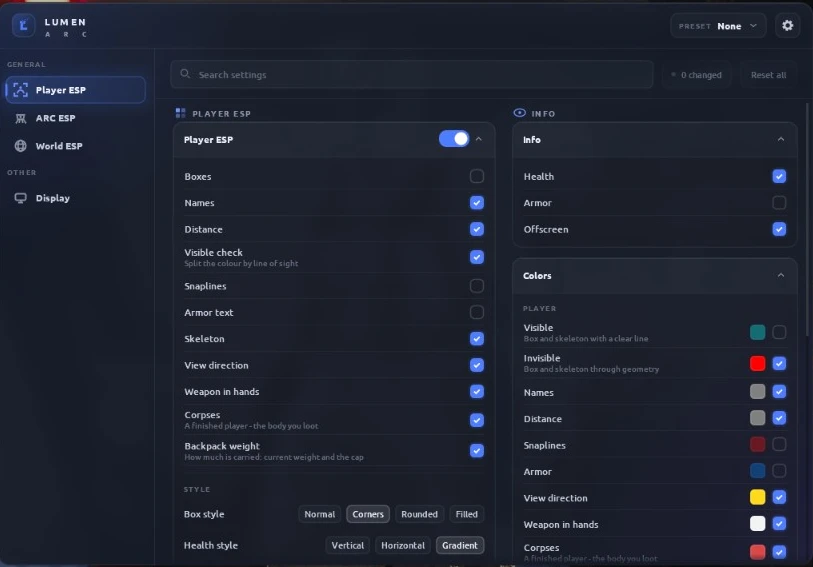
Task: Click the World ESP globe icon
Action: (20, 146)
